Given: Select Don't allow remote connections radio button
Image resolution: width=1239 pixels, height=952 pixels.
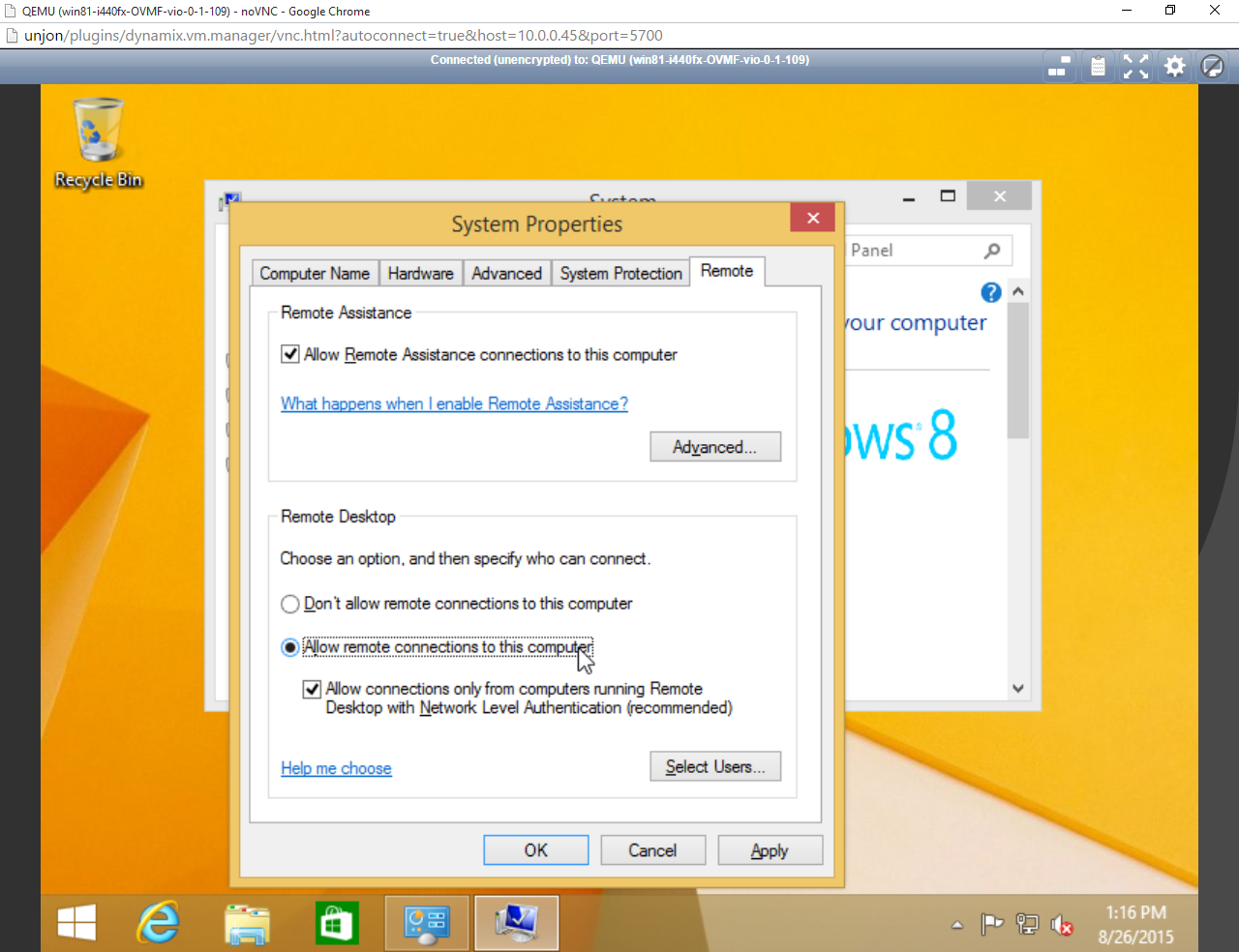Looking at the screenshot, I should (290, 604).
